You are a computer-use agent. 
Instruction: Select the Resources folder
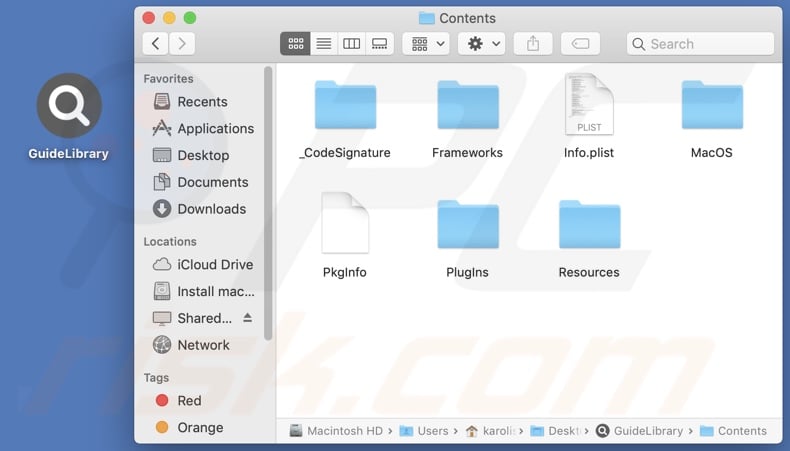[x=589, y=240]
